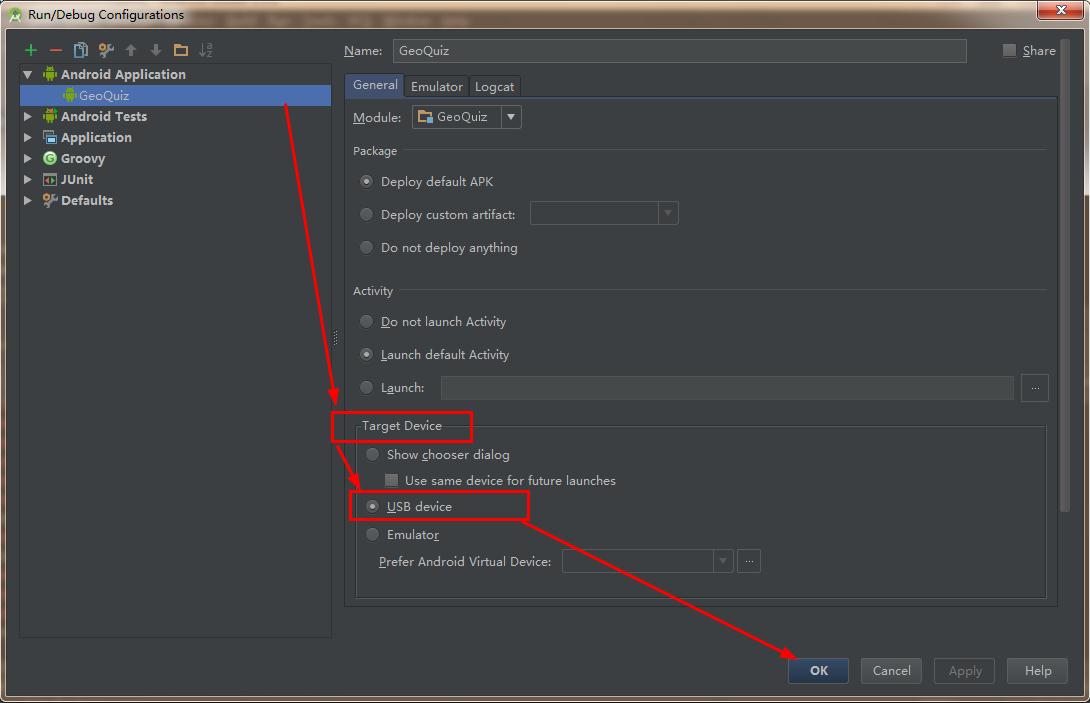Image resolution: width=1090 pixels, height=703 pixels.
Task: Create a new folder using the folder icon
Action: (181, 50)
